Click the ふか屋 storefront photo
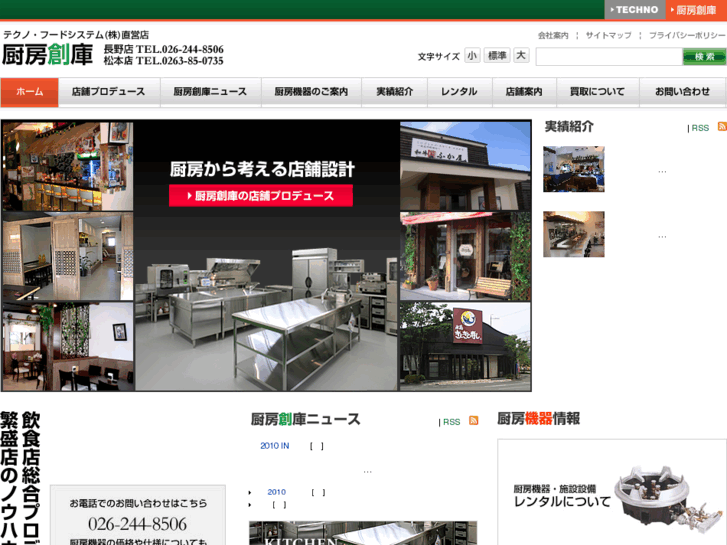Screen dimensions: 727x545 (x=466, y=166)
